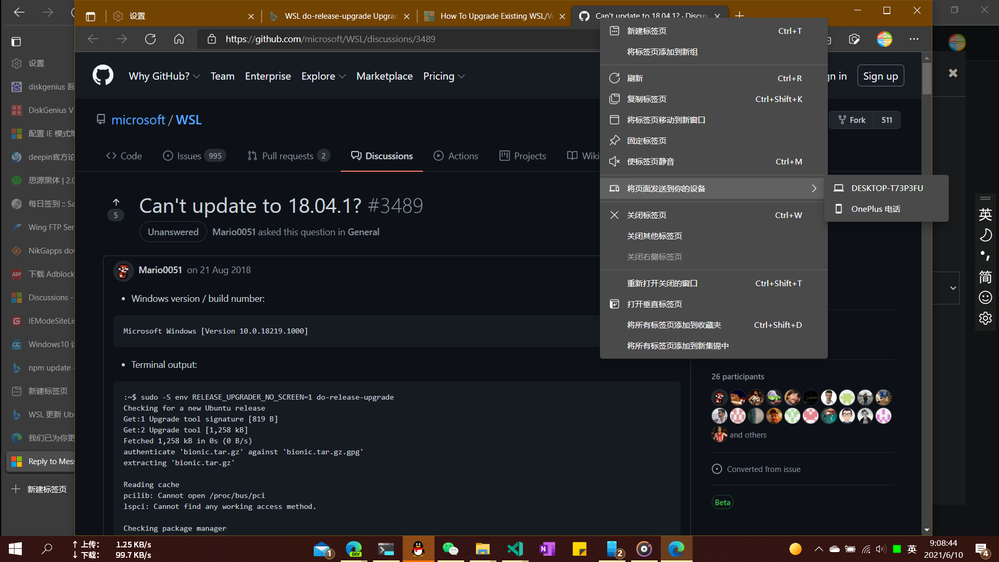Click Windows Start button

point(15,549)
